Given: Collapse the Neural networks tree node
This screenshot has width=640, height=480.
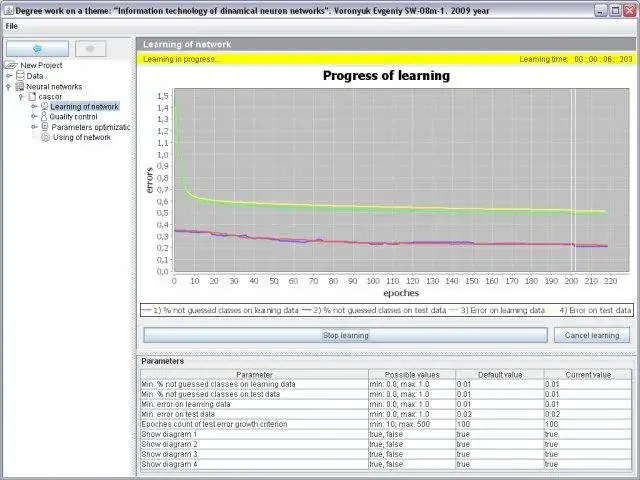Looking at the screenshot, I should click(9, 86).
